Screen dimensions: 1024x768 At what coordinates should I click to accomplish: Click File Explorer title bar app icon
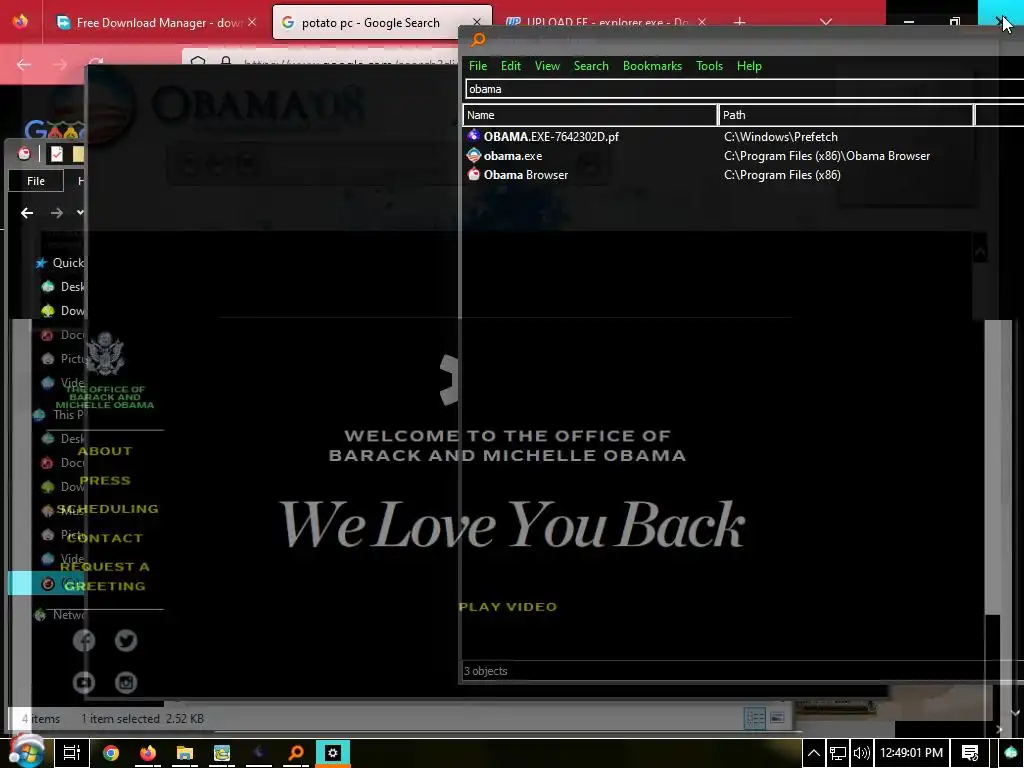[x=24, y=153]
